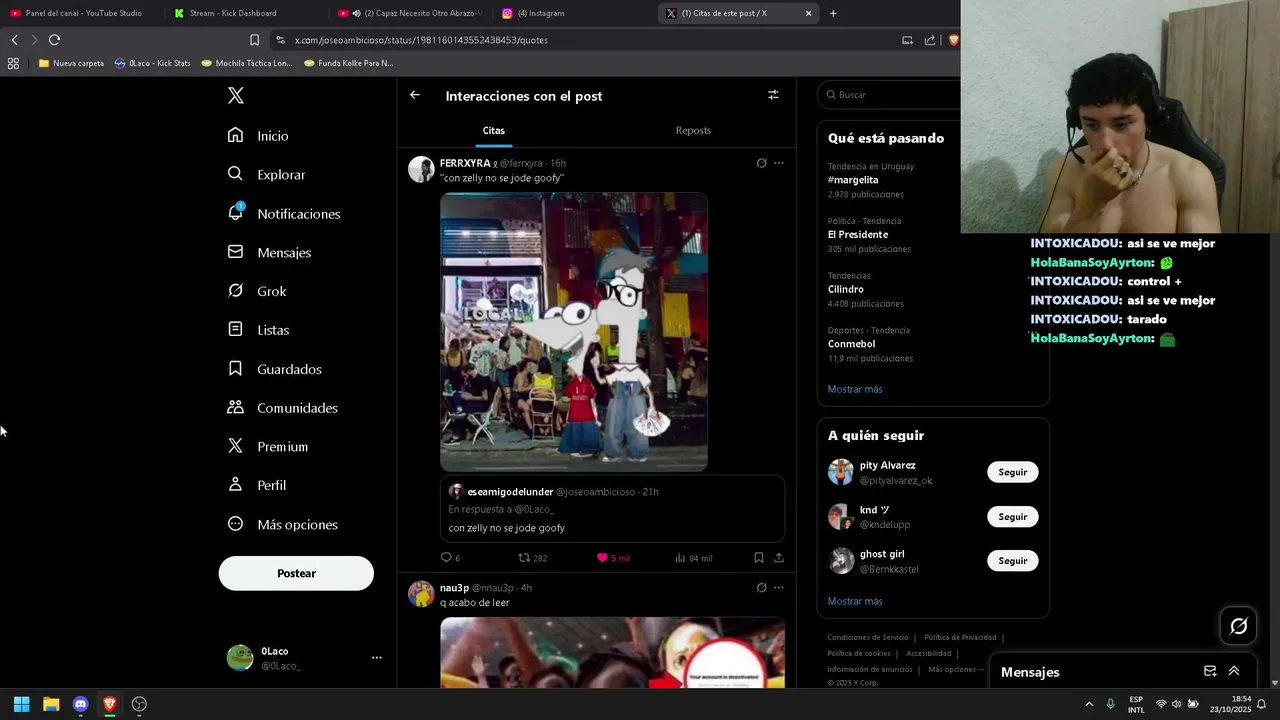This screenshot has height=720, width=1280.
Task: Open the Nueva carpeta bookmarks folder
Action: click(71, 63)
